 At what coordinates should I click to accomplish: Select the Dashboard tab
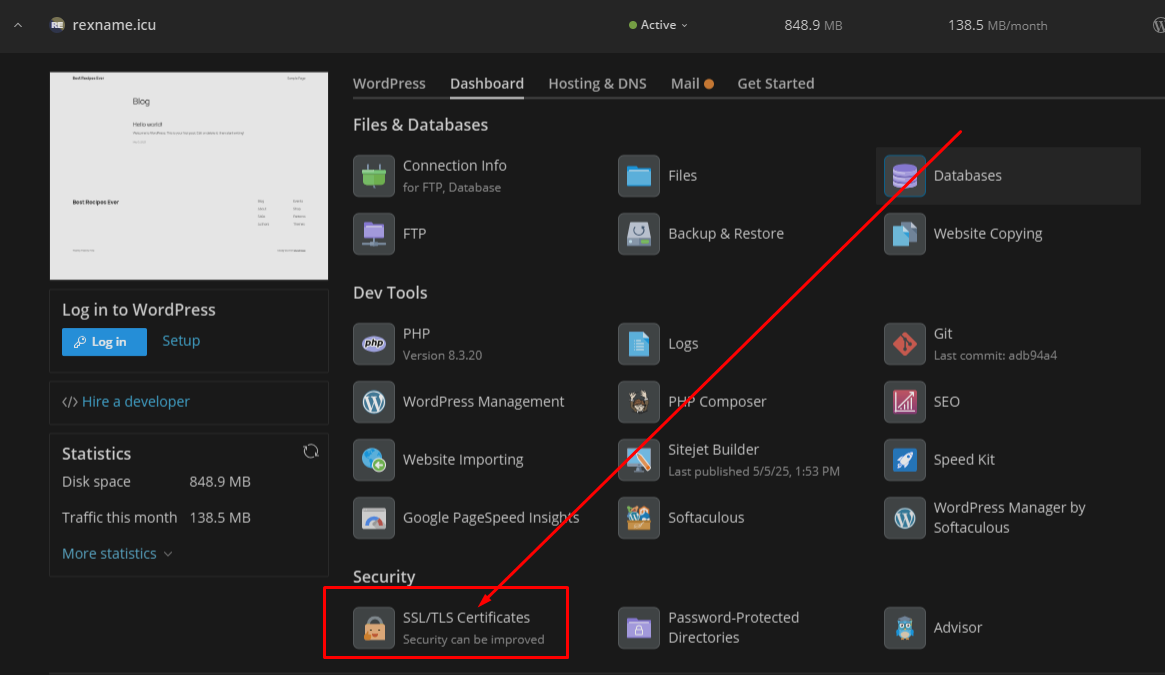click(487, 83)
